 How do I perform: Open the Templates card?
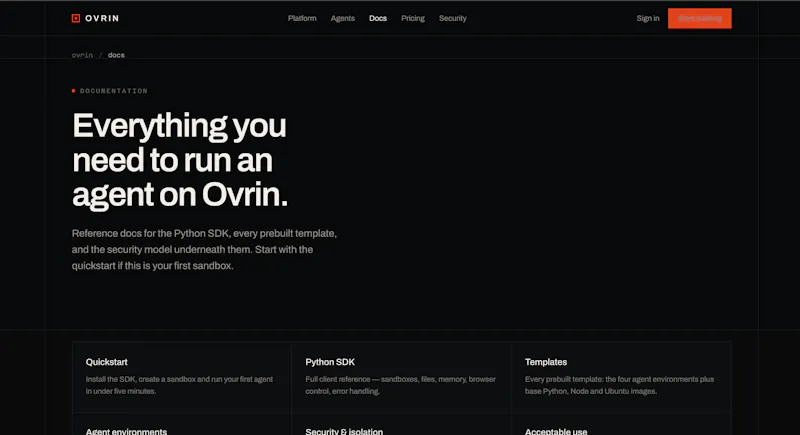pos(621,377)
